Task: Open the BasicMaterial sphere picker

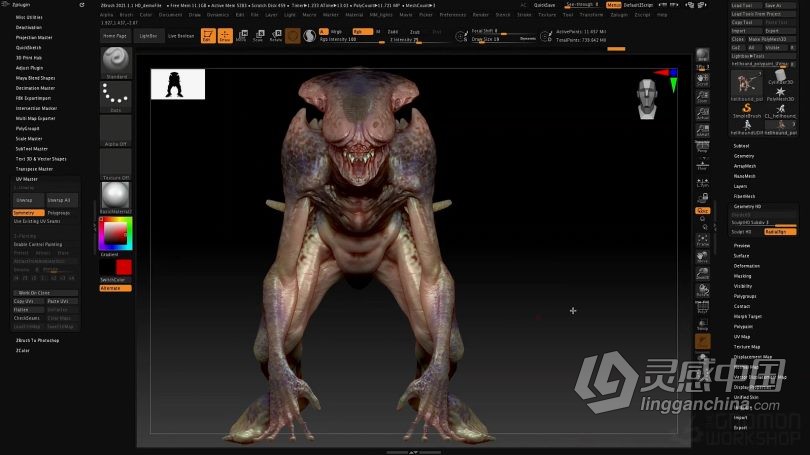Action: (116, 198)
